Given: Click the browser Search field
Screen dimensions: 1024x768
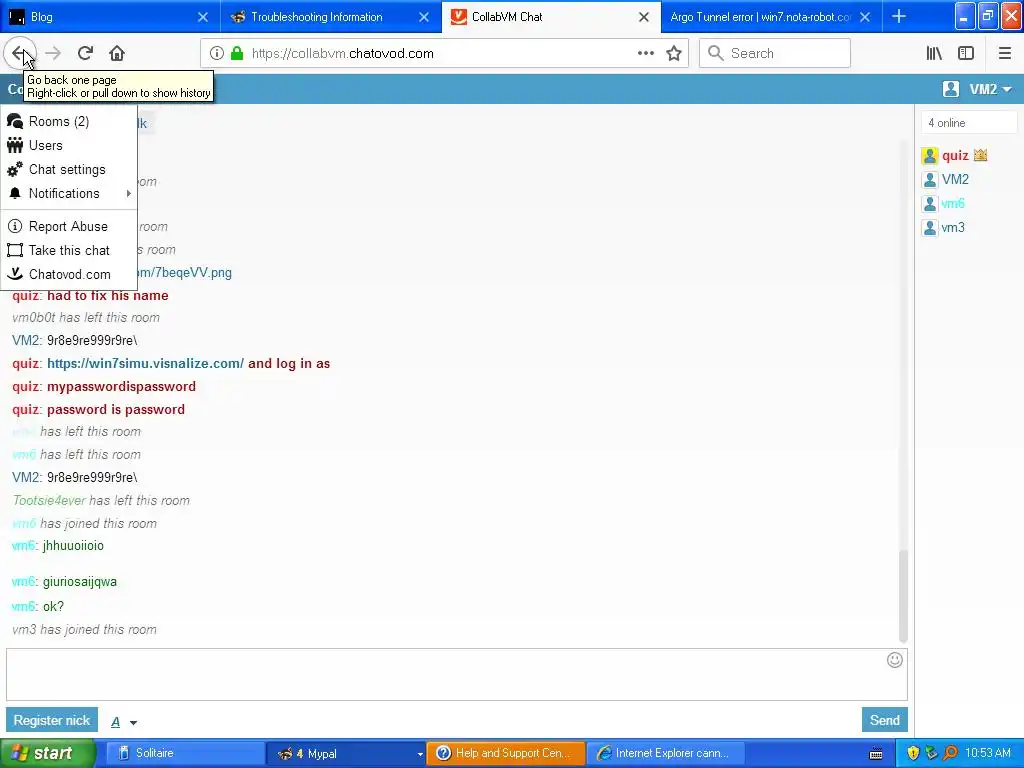Looking at the screenshot, I should pyautogui.click(x=775, y=54).
